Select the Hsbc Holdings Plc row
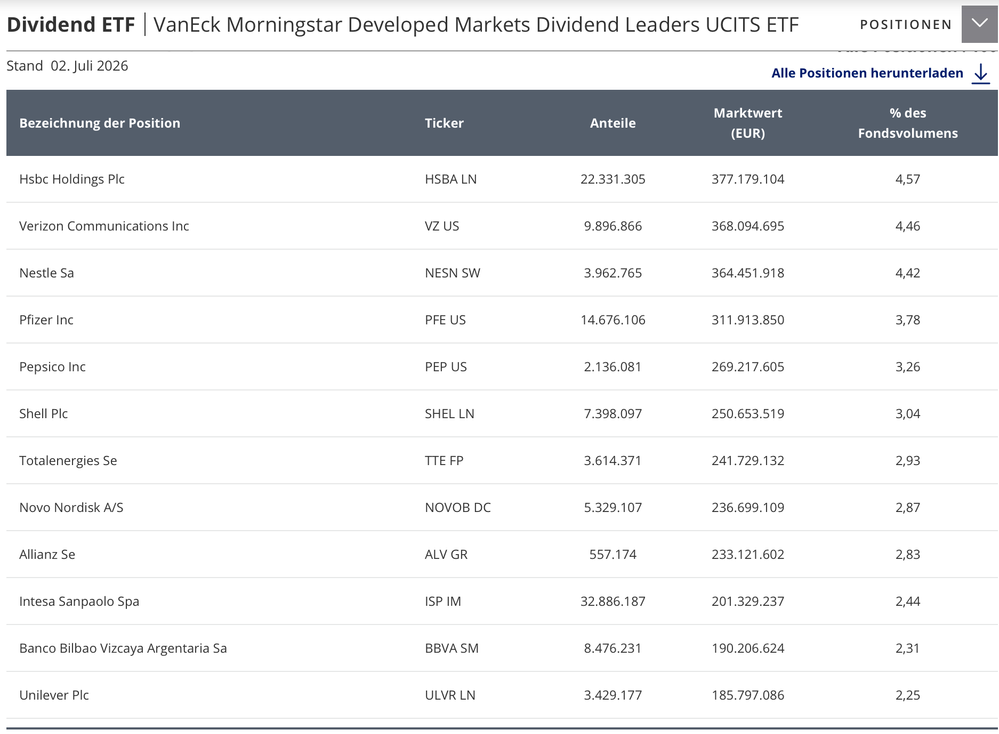Image resolution: width=999 pixels, height=734 pixels. coord(502,179)
